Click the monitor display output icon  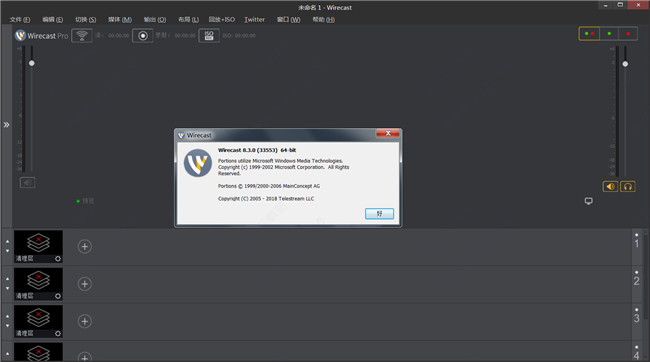pos(589,201)
